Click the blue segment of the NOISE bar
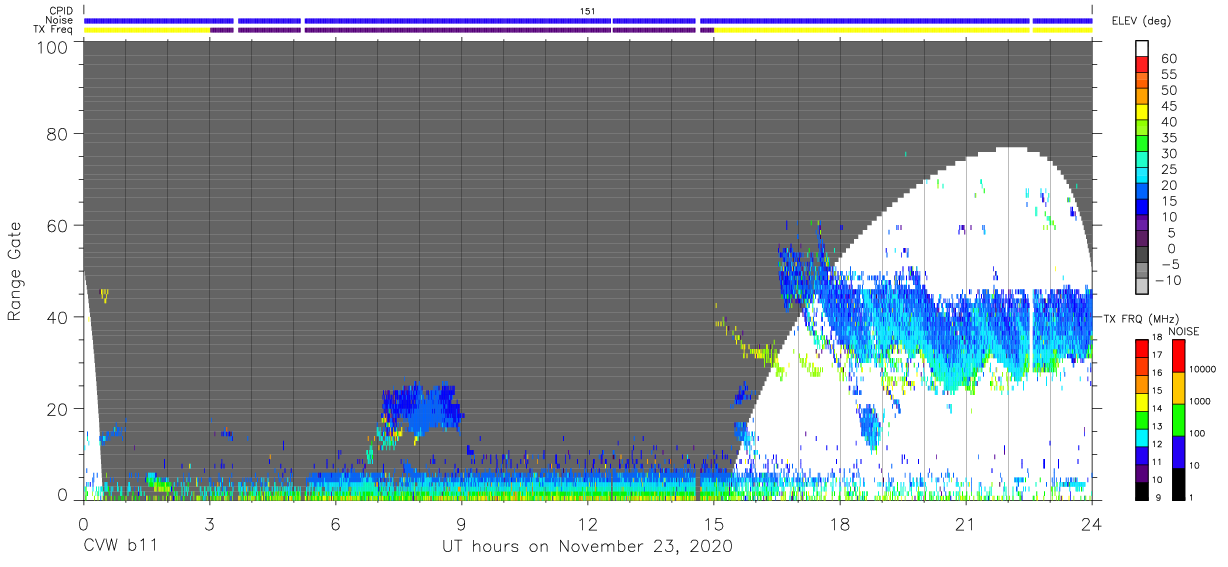1228x567 pixels. pyautogui.click(x=1180, y=452)
